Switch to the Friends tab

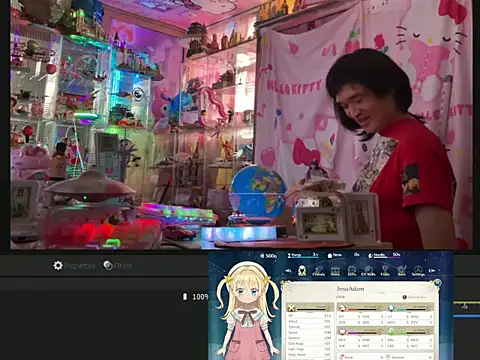click(x=319, y=271)
